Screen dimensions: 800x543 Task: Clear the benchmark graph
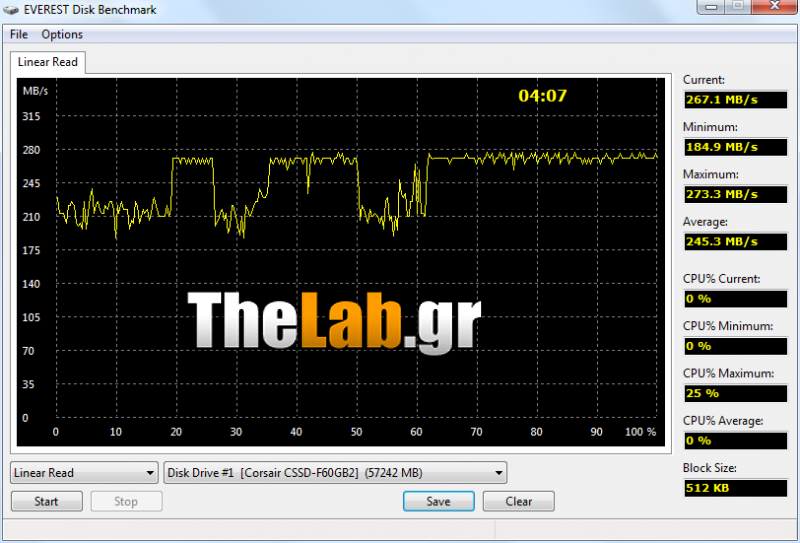[x=518, y=501]
